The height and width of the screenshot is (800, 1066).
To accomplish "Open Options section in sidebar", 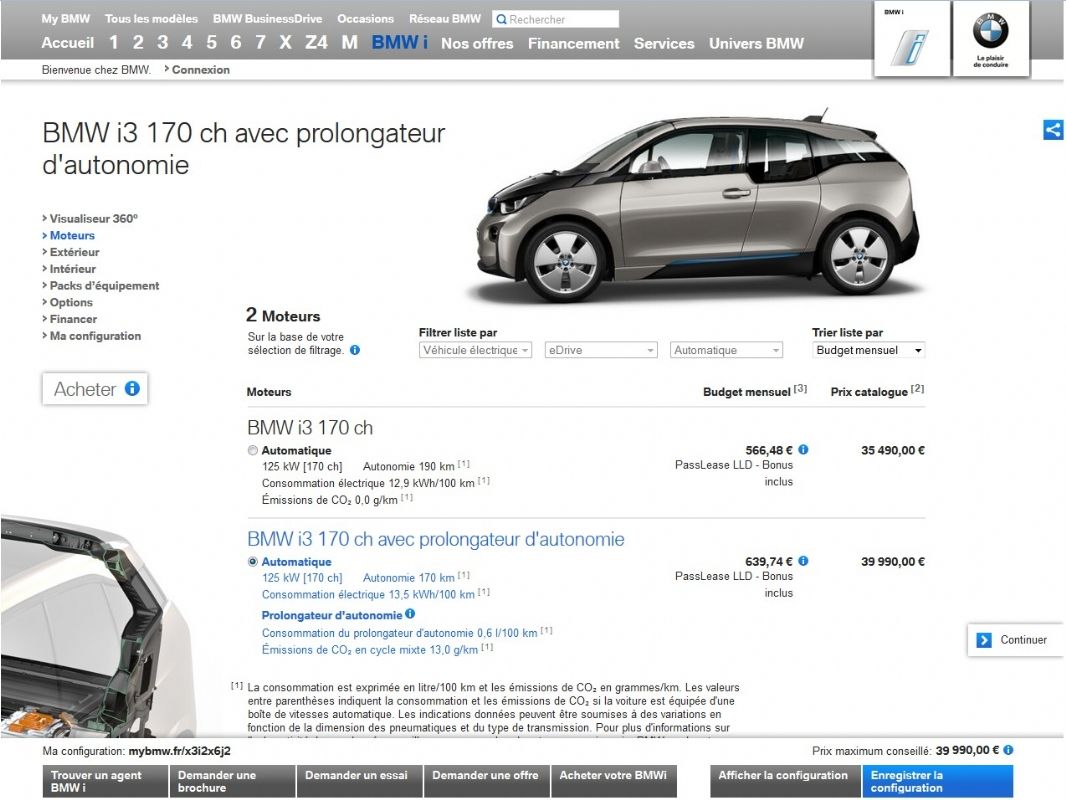I will [x=71, y=302].
